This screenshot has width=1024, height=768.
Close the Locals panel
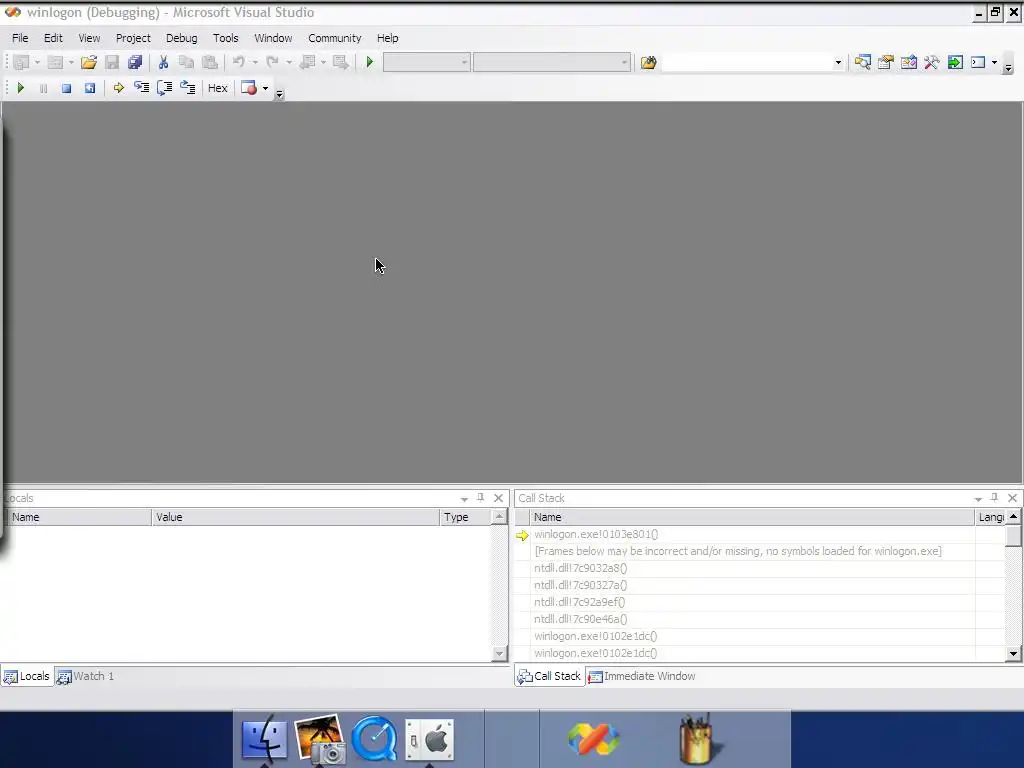(498, 498)
